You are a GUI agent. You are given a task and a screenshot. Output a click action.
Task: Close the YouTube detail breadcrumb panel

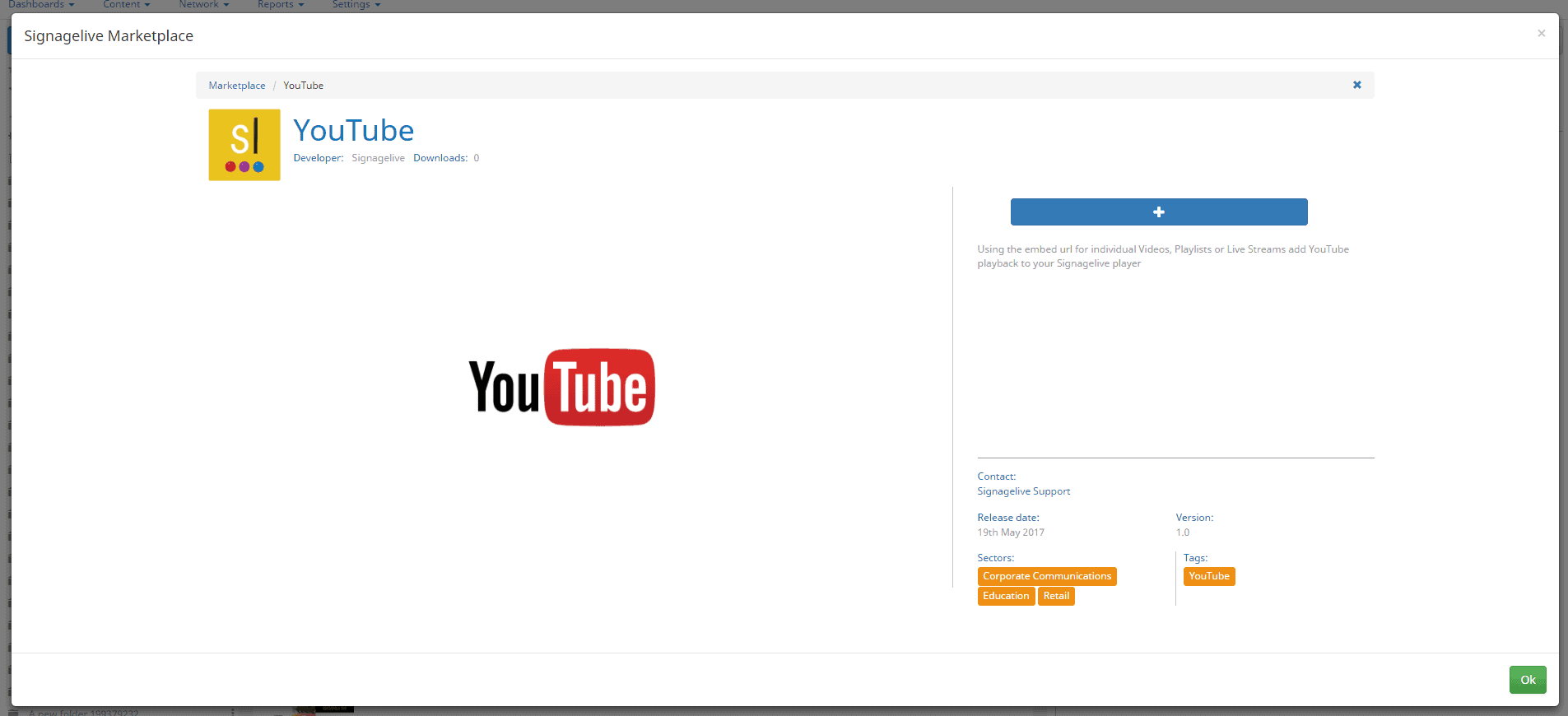point(1356,85)
